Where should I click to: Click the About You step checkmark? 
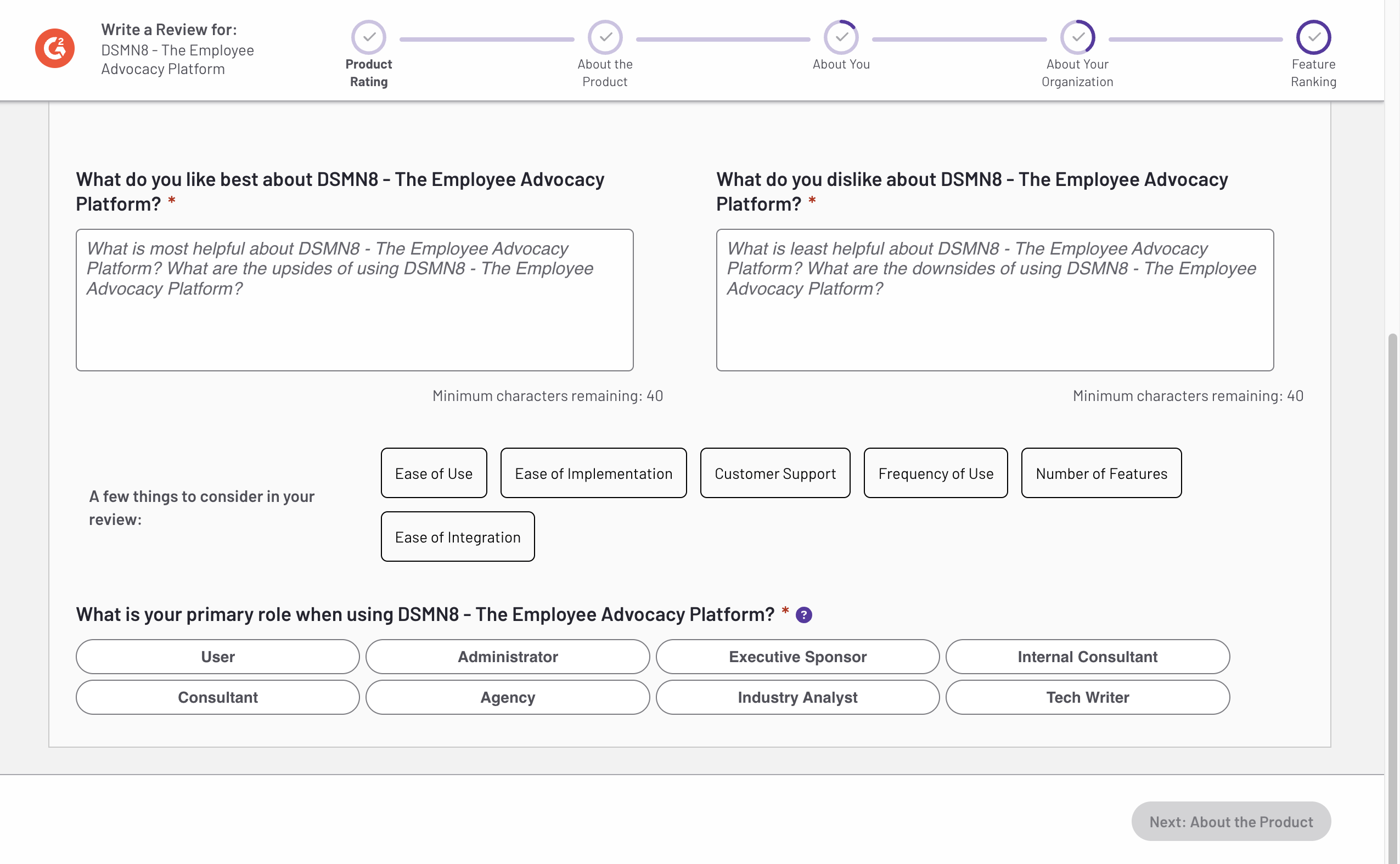(x=841, y=37)
